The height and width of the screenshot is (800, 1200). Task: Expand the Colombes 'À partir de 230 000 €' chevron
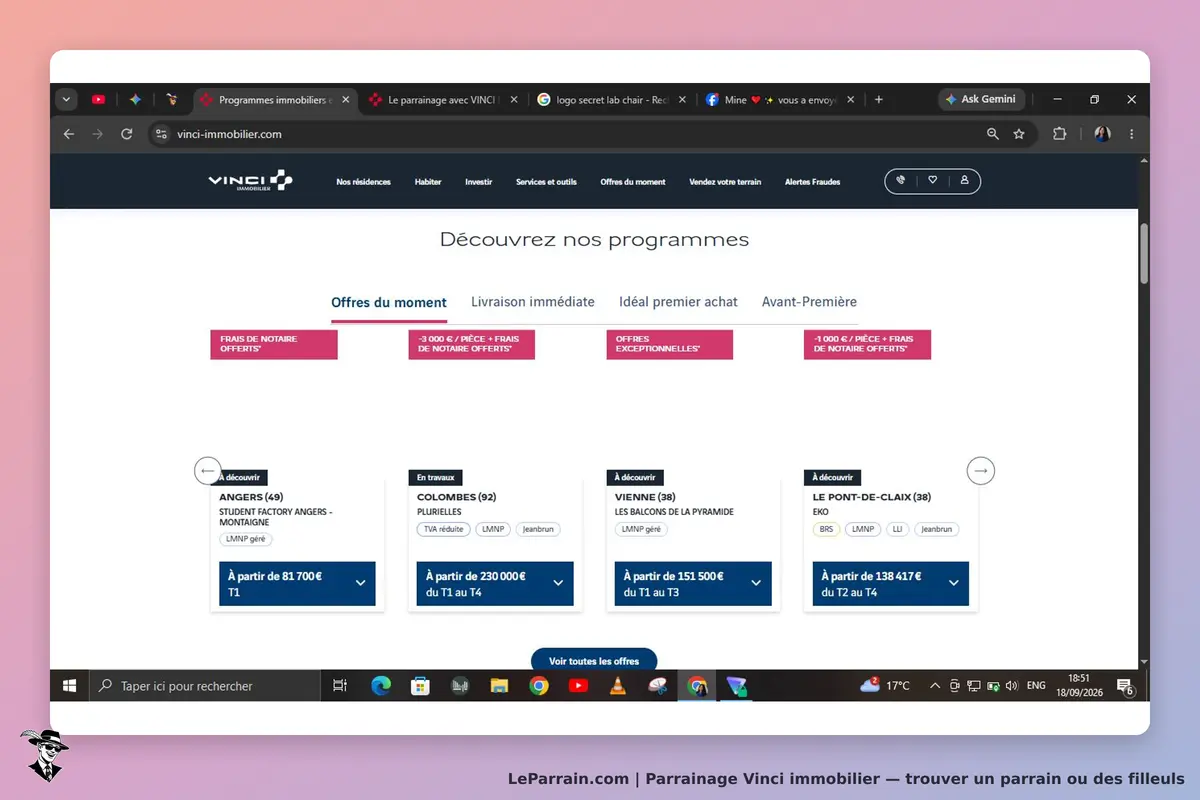[x=558, y=583]
